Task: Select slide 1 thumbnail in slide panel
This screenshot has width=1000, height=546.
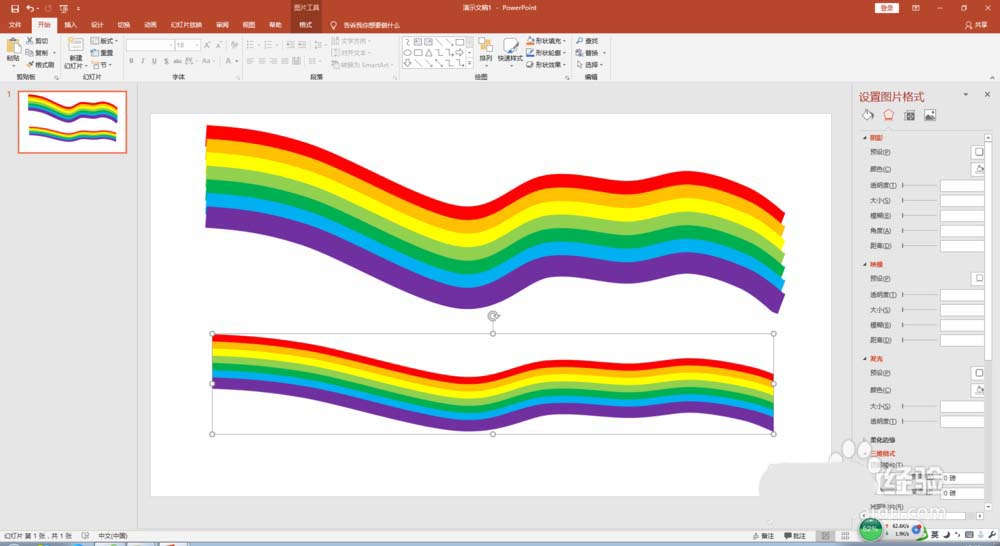Action: point(73,121)
